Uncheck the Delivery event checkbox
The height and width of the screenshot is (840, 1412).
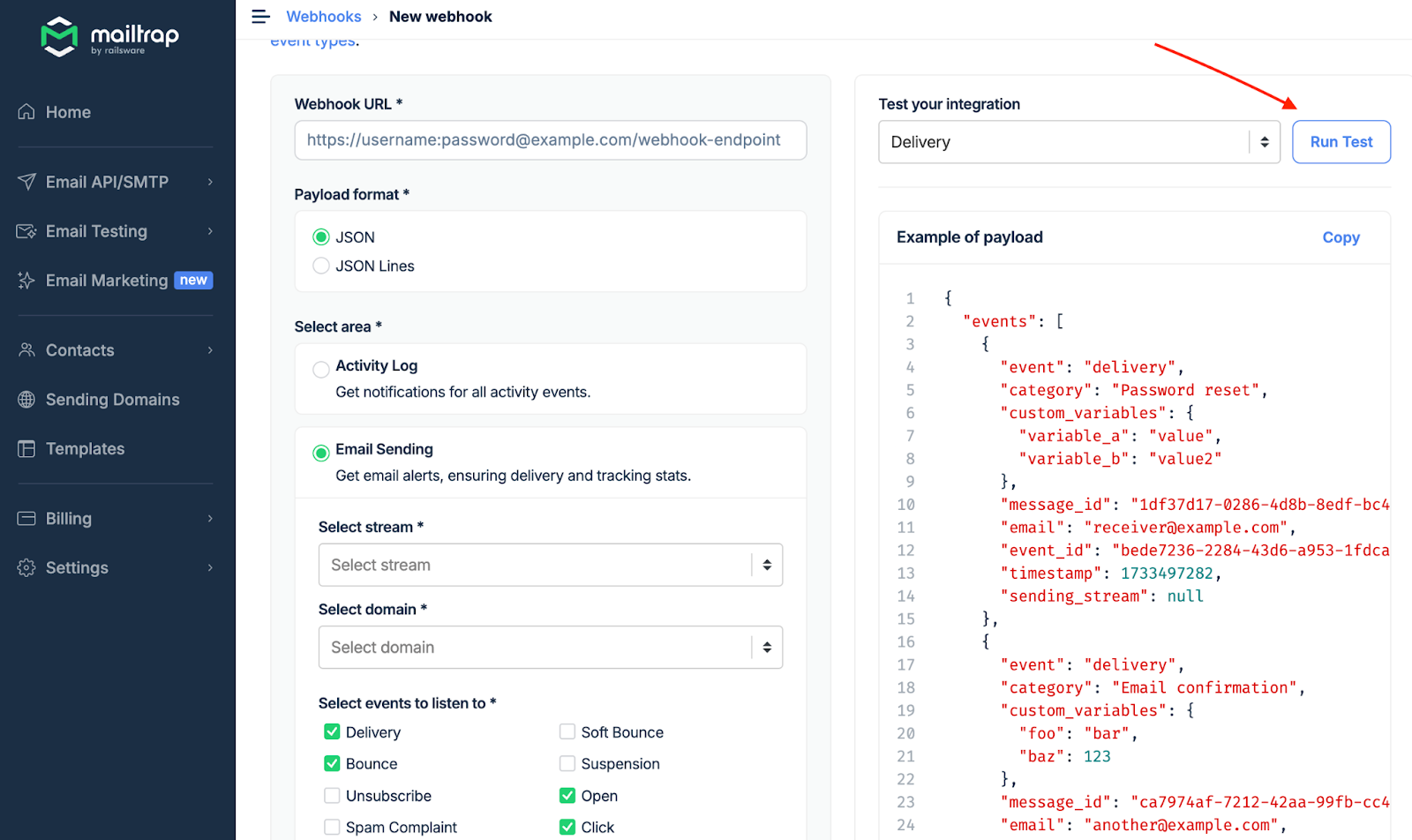[x=332, y=732]
